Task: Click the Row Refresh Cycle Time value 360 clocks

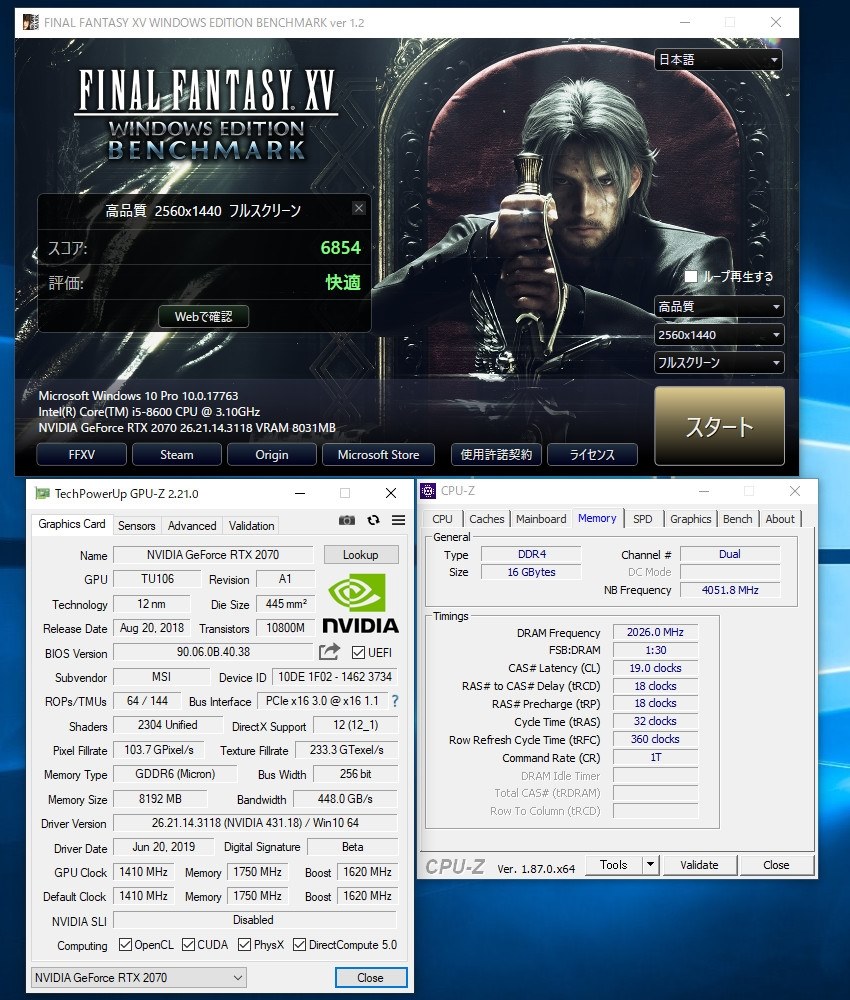Action: pos(655,739)
